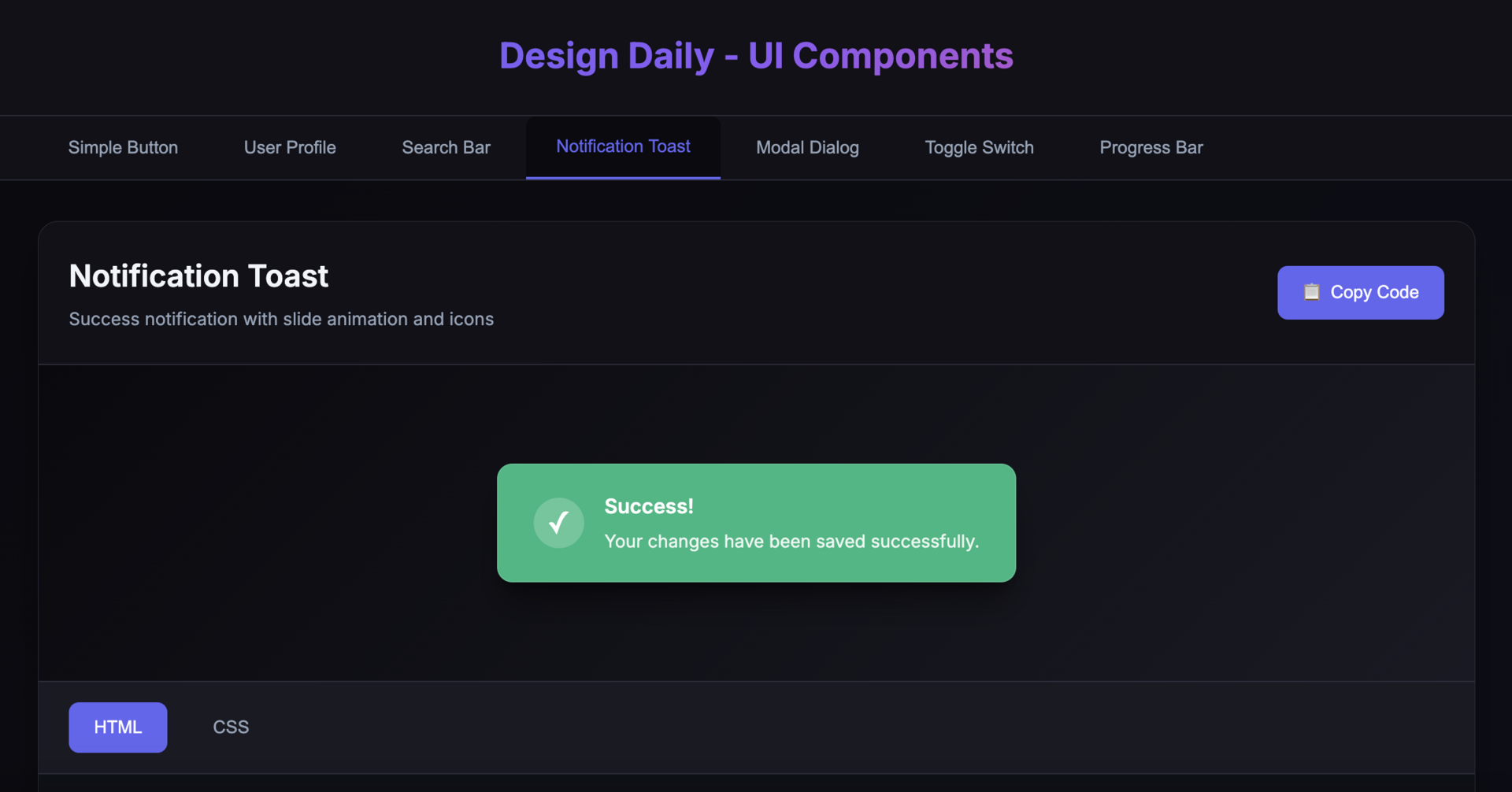The height and width of the screenshot is (792, 1512).
Task: Select the Simple Button tab
Action: pyautogui.click(x=123, y=147)
